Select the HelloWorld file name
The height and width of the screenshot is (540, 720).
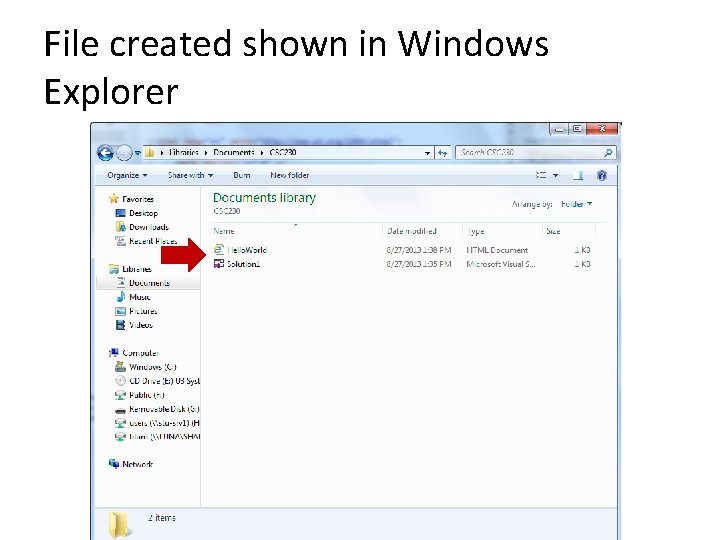point(247,250)
